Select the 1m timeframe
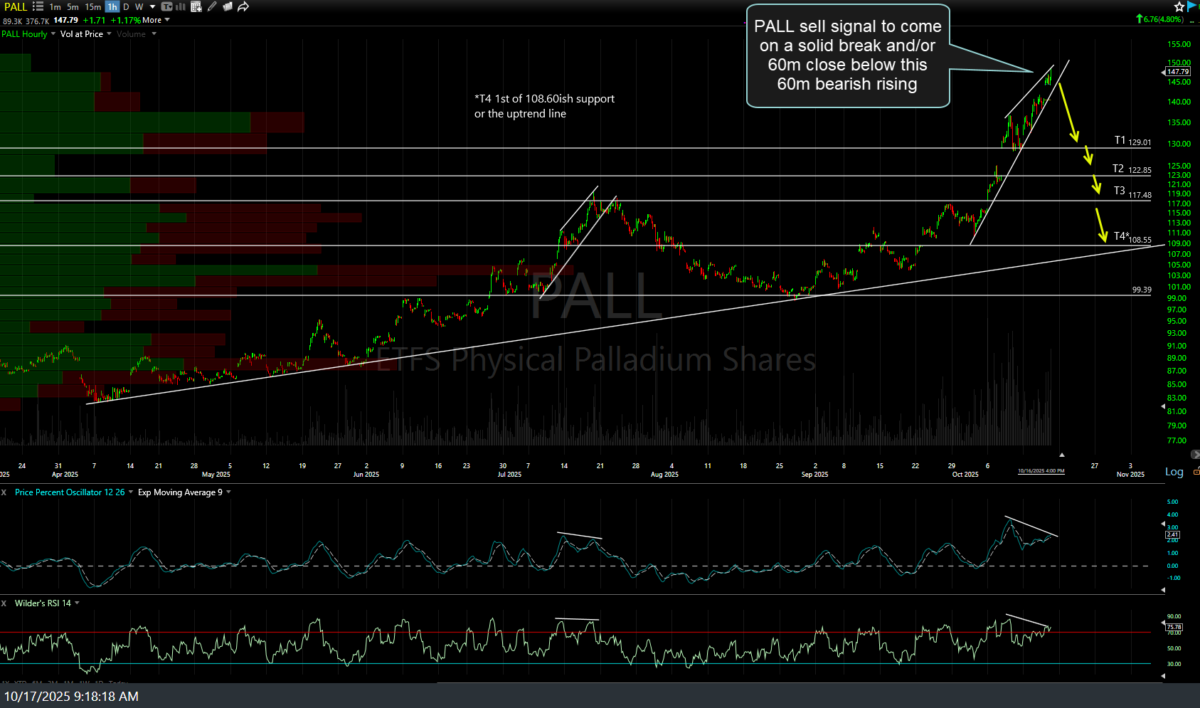The height and width of the screenshot is (708, 1200). click(56, 7)
